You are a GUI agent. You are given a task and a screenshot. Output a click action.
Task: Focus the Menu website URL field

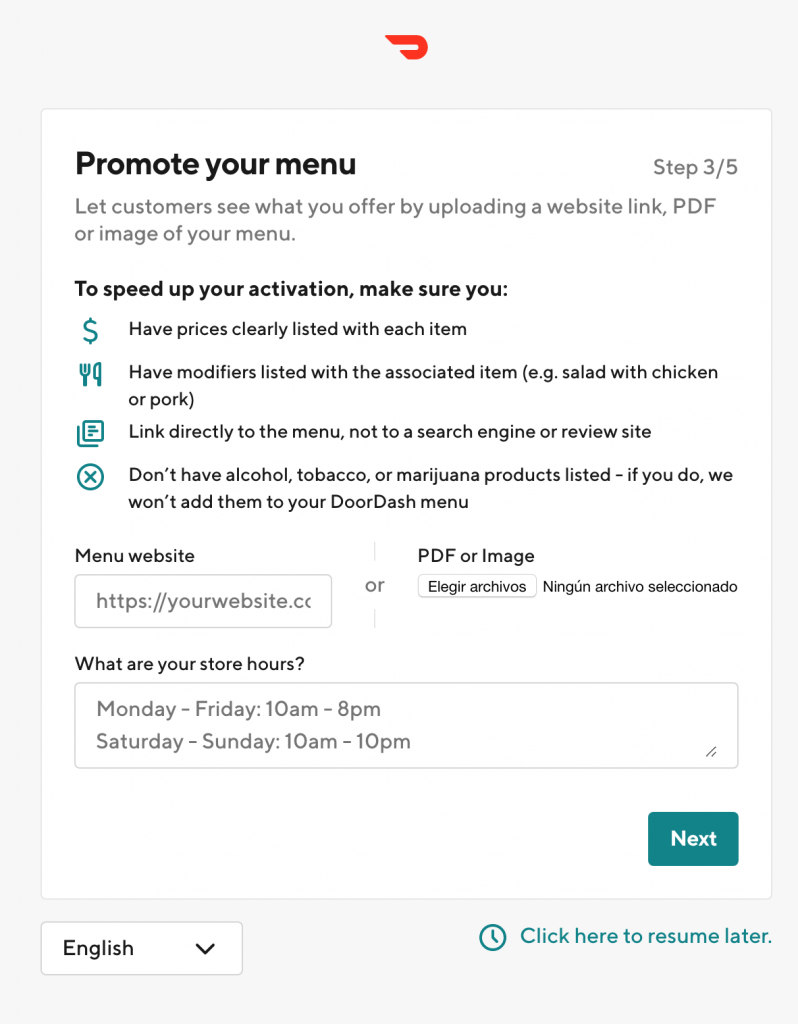click(203, 601)
